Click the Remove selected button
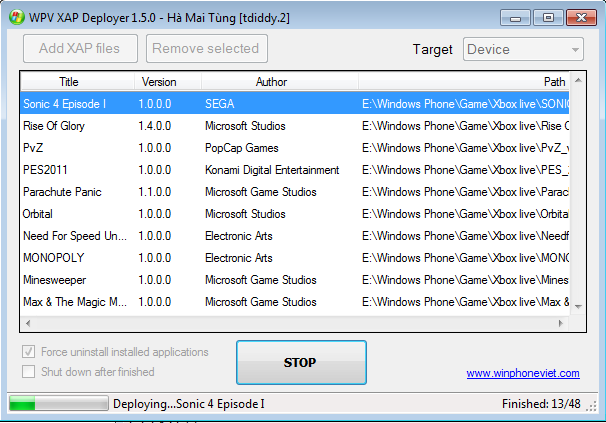This screenshot has height=423, width=606. pos(206,48)
